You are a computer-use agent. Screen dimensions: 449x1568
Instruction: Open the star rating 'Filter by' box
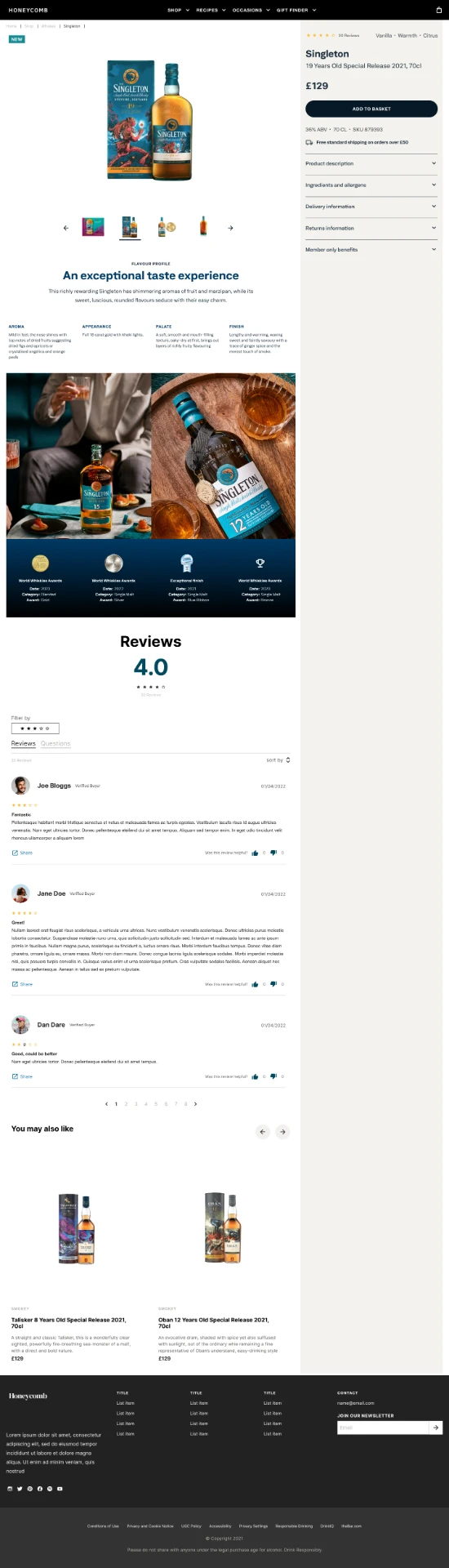tap(35, 728)
